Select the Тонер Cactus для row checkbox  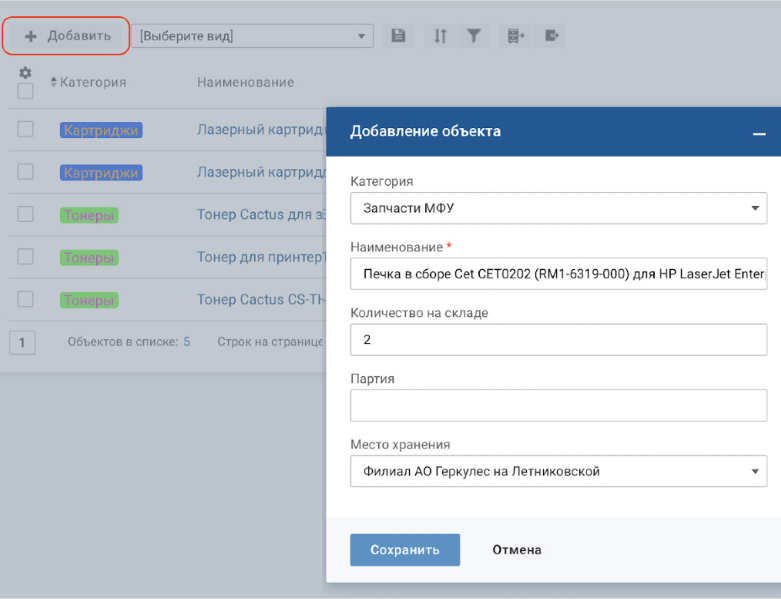point(26,214)
